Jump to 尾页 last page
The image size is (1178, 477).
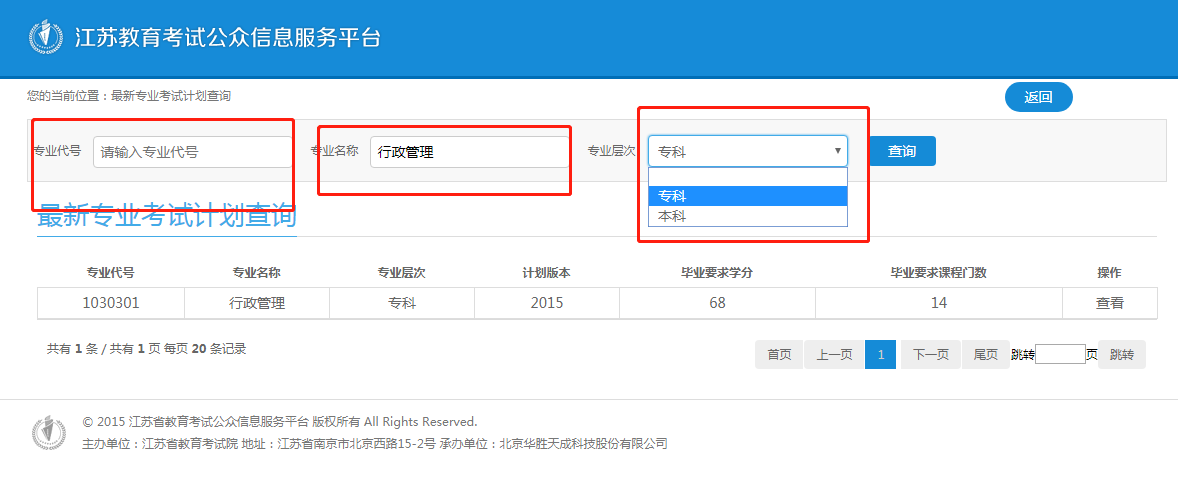pyautogui.click(x=986, y=355)
